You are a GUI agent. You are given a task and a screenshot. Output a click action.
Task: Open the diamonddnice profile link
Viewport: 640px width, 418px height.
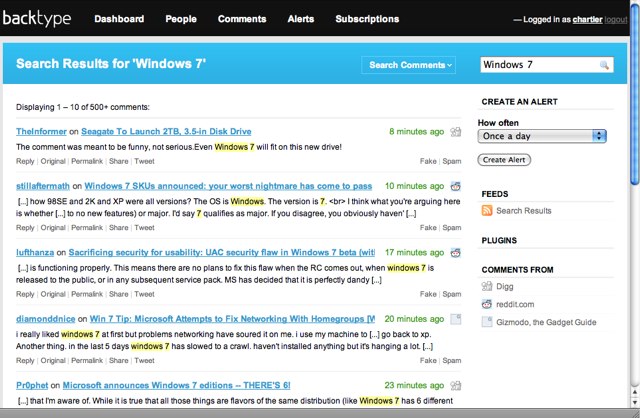pyautogui.click(x=46, y=319)
